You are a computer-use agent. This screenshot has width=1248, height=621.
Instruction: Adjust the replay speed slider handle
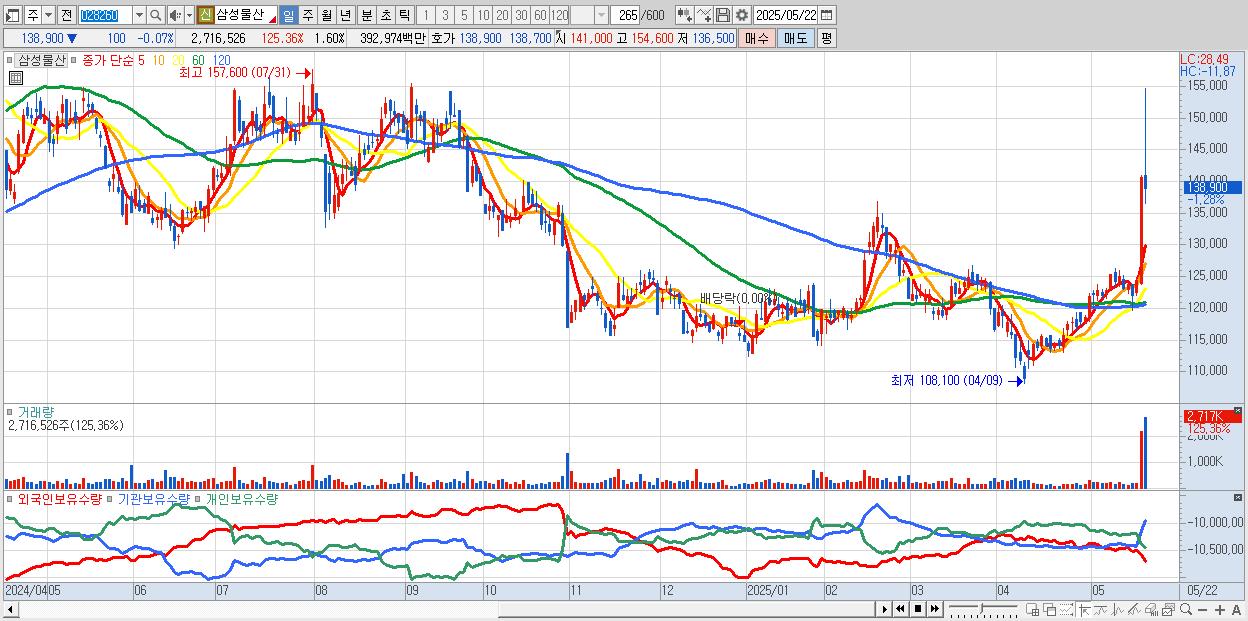981,608
